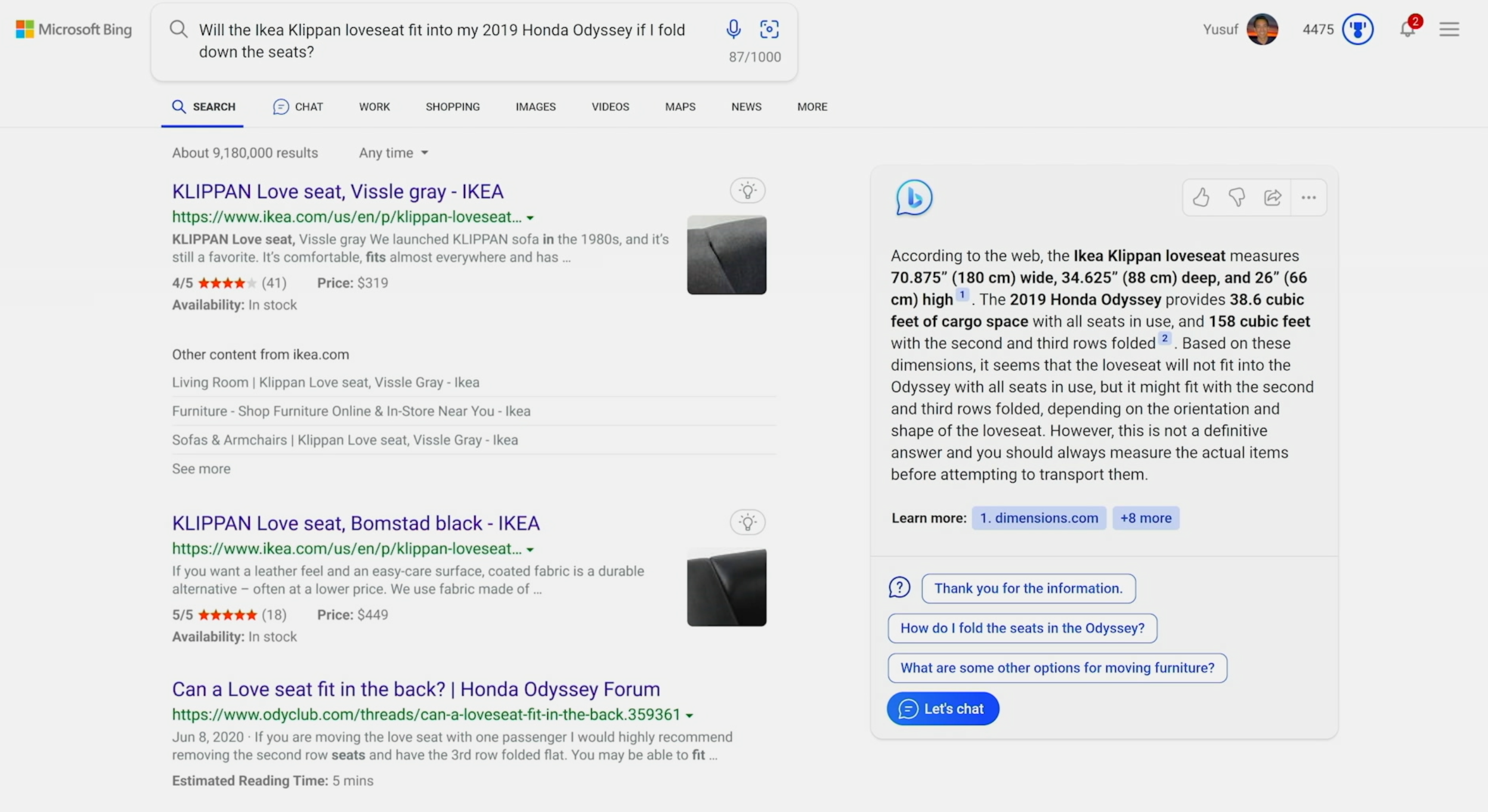Click the Bomstad black loveseat thumbnail
Screen dimensions: 1488x812
(726, 587)
